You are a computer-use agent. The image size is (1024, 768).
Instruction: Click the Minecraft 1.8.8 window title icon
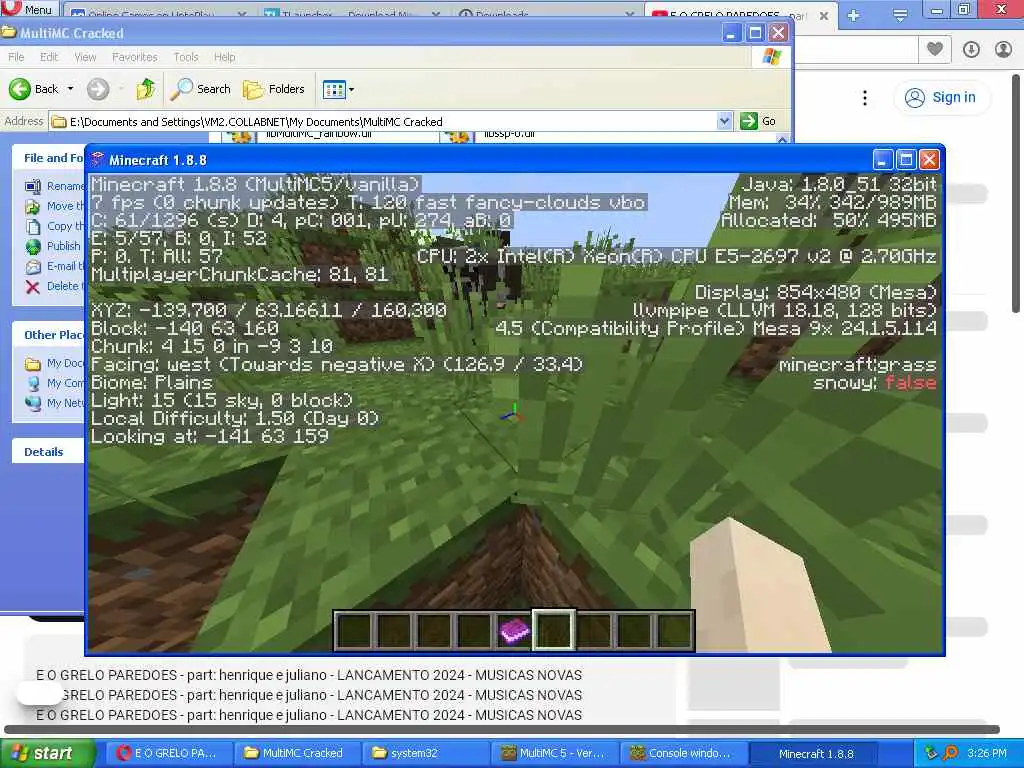pos(98,159)
